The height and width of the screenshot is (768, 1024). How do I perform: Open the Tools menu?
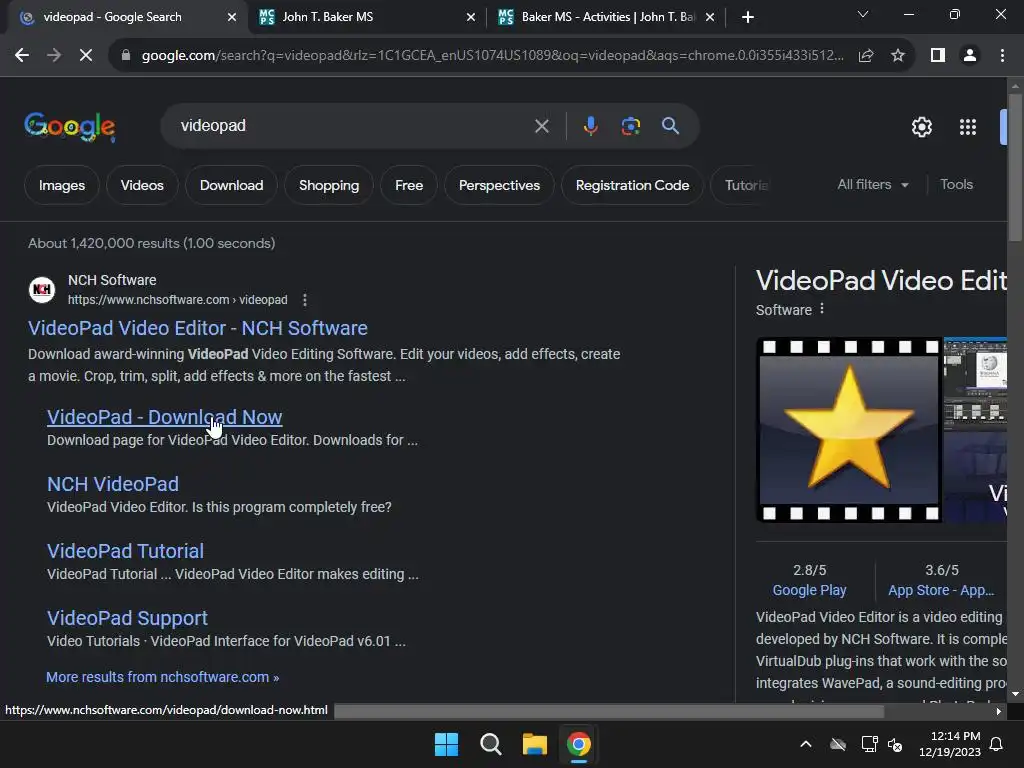[x=956, y=185]
